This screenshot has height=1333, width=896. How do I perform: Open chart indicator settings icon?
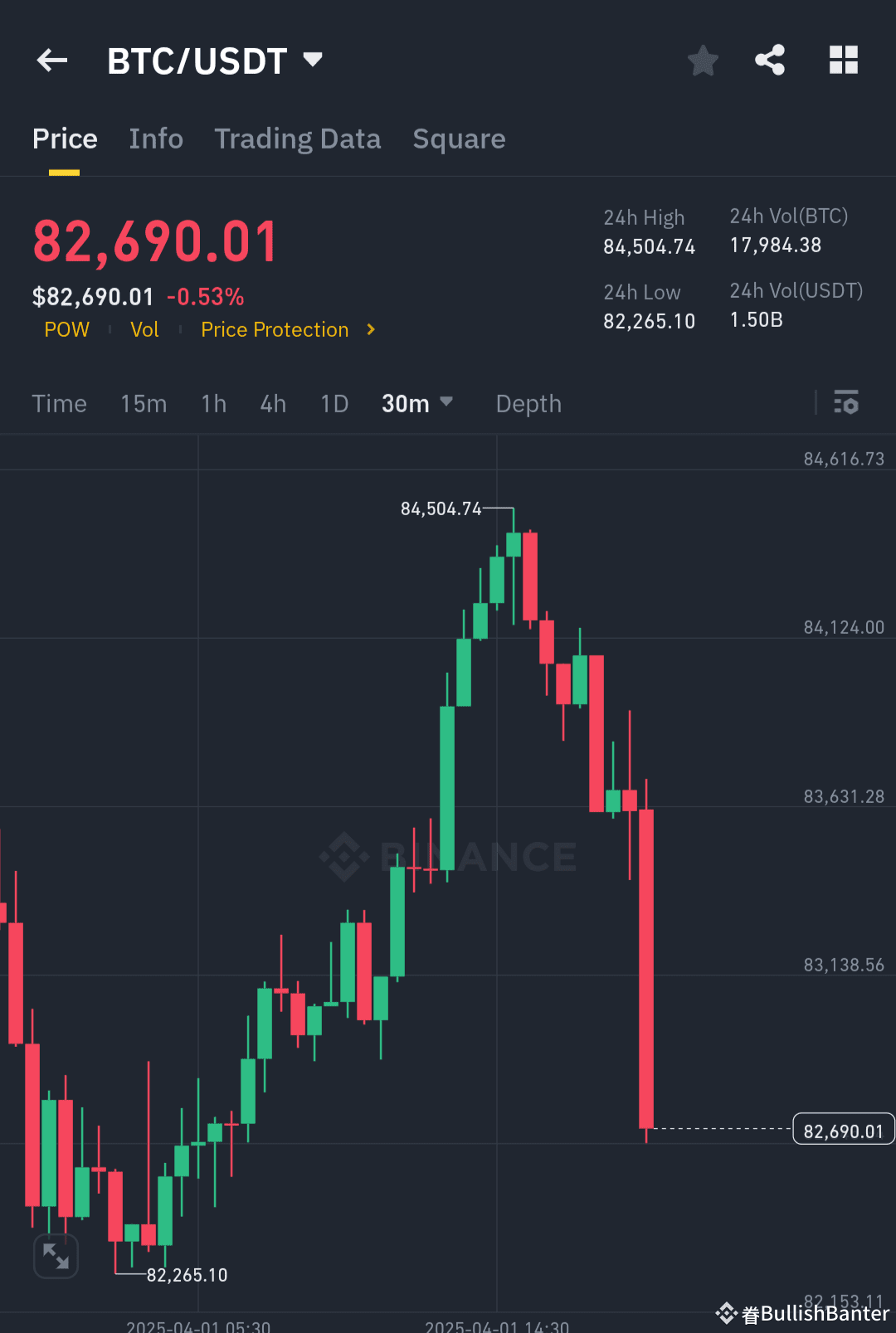pyautogui.click(x=847, y=403)
